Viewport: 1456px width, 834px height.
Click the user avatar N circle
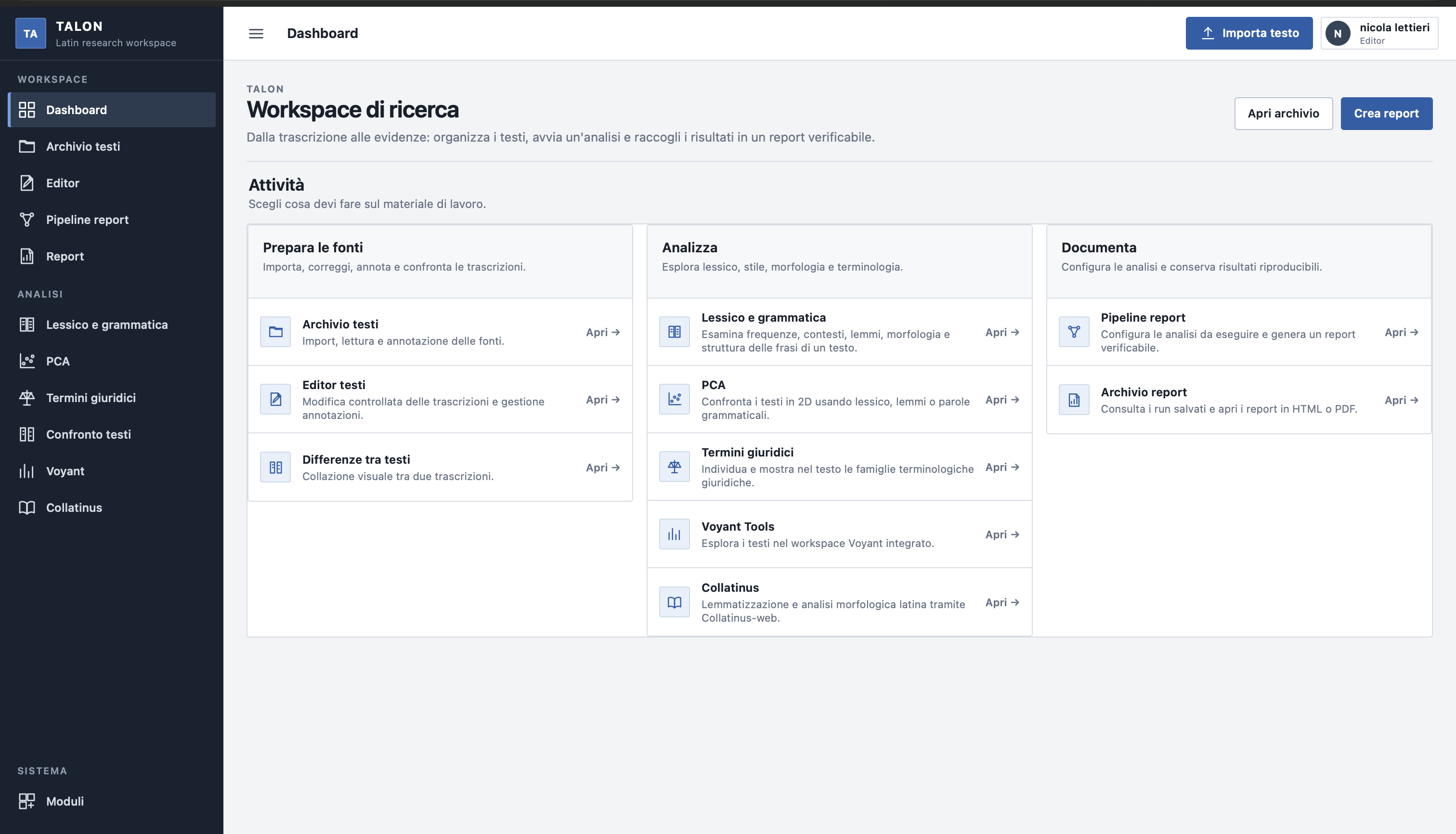click(x=1338, y=33)
